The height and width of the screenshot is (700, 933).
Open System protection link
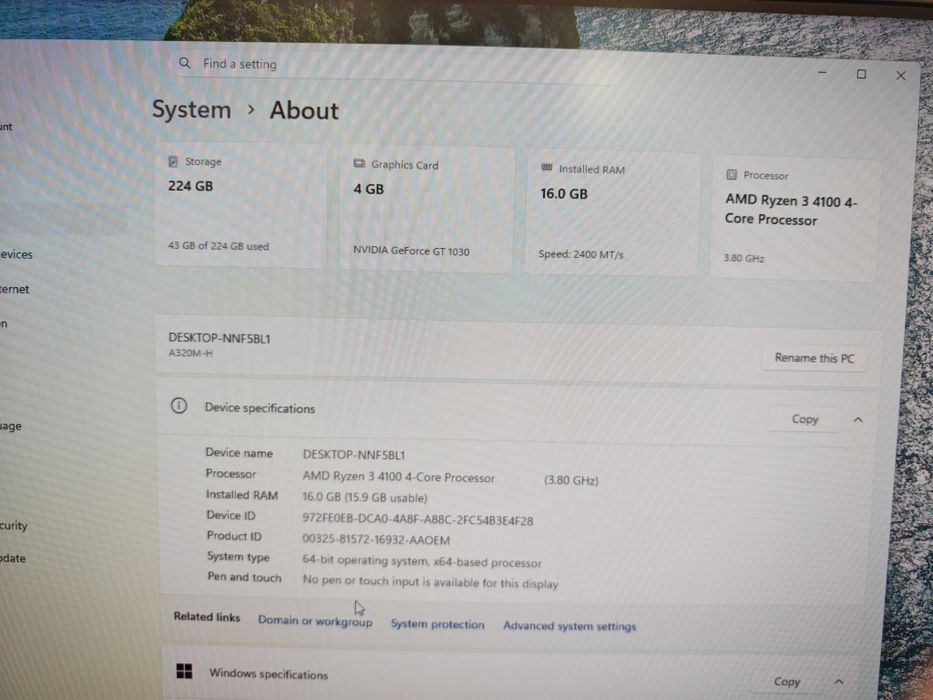coord(437,624)
